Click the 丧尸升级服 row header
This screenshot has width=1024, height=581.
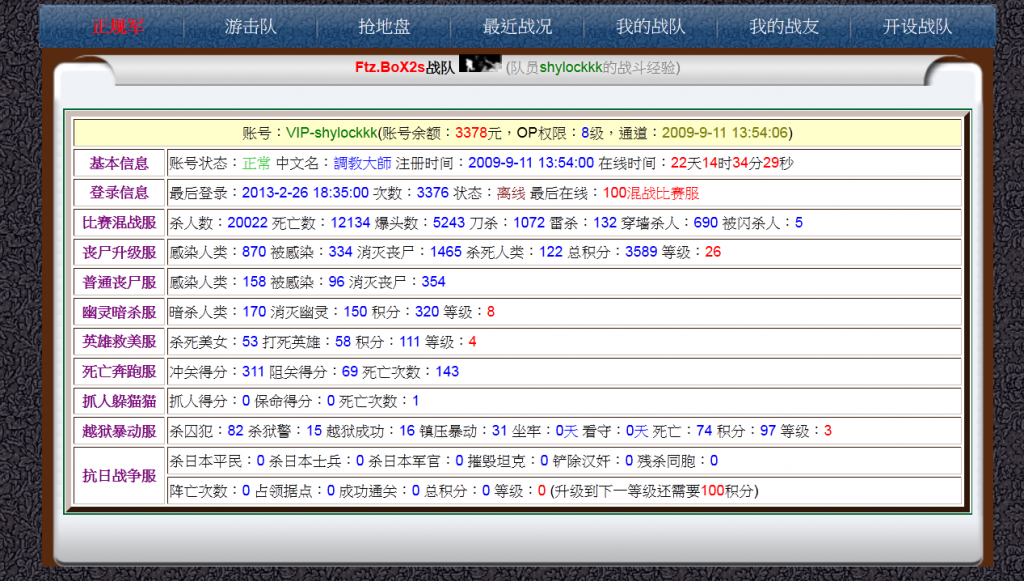click(x=119, y=252)
